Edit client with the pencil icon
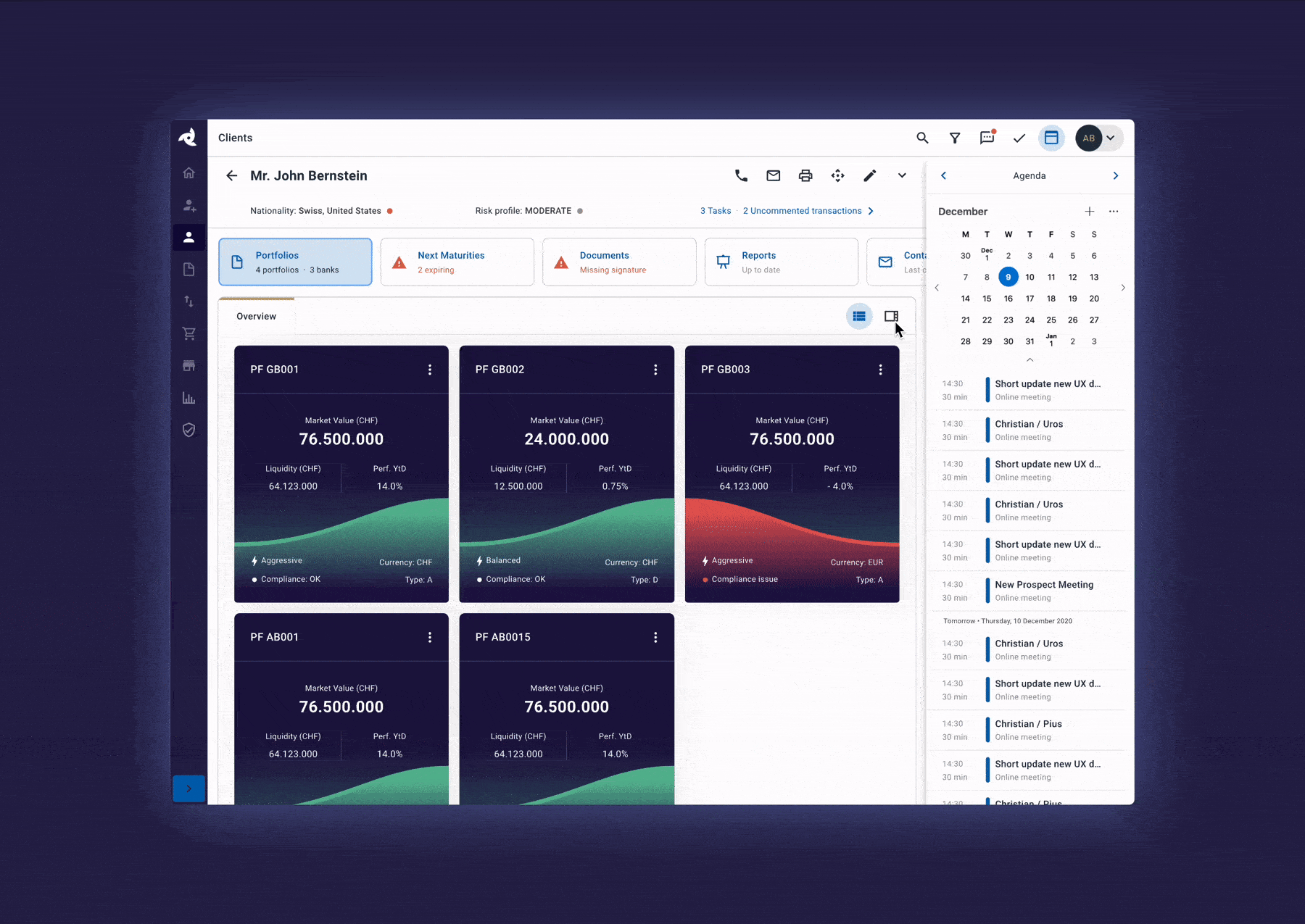1305x924 pixels. coord(870,175)
